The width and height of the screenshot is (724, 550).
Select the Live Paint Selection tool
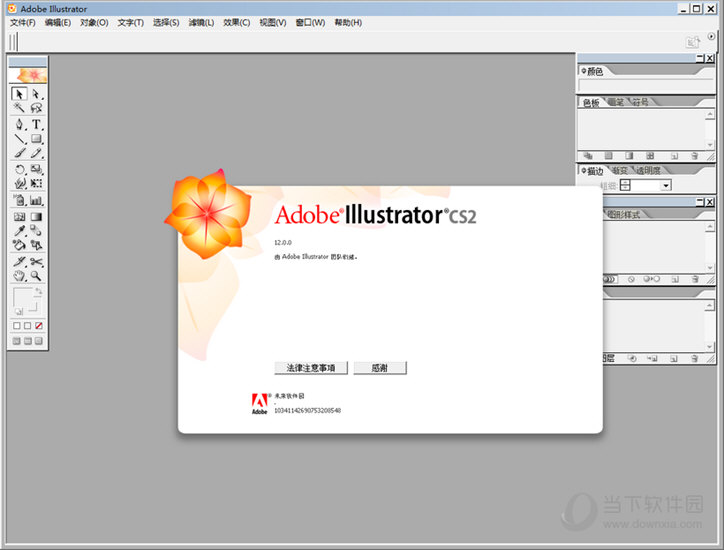pos(36,245)
